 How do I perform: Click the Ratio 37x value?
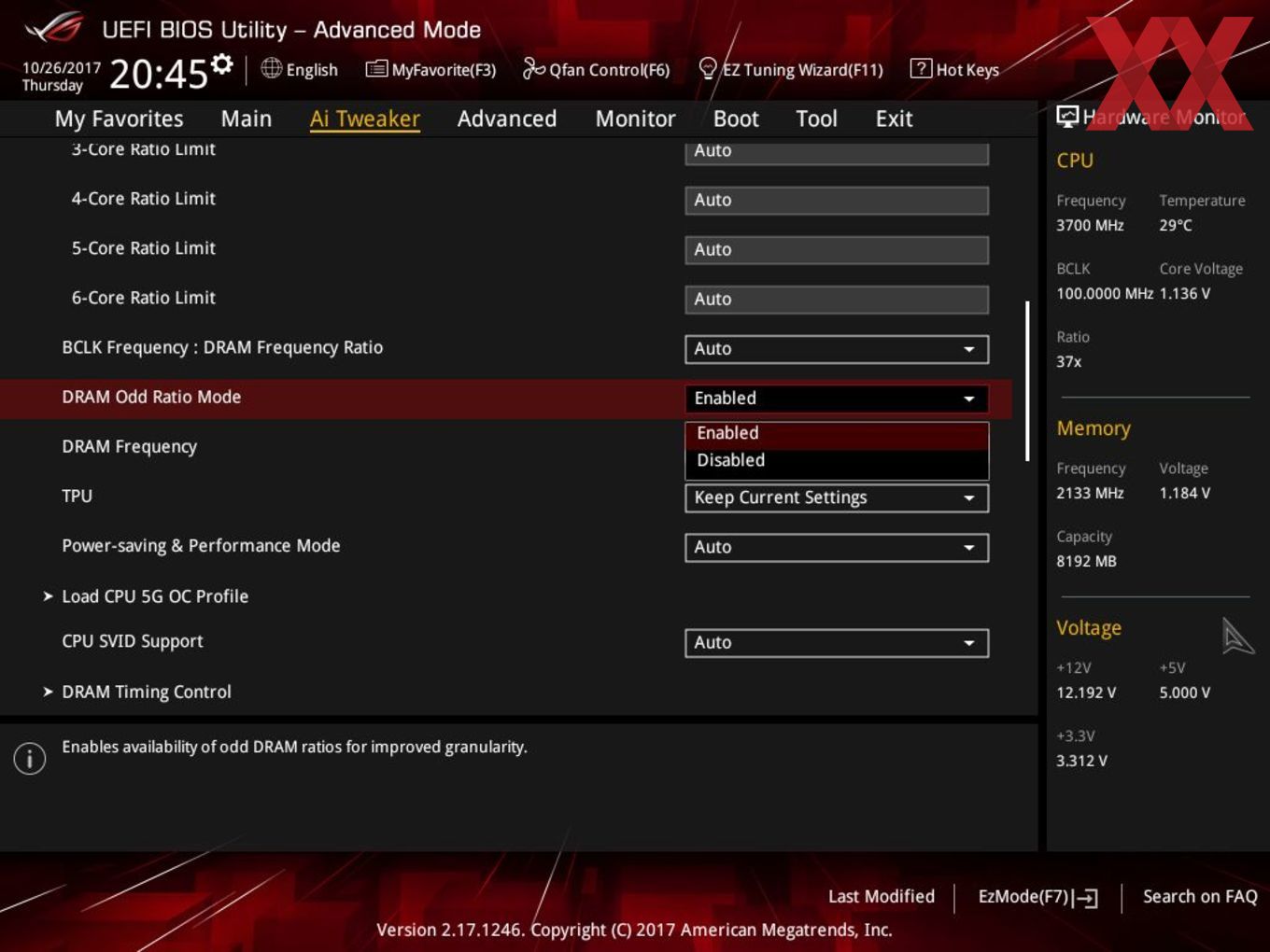(1069, 361)
